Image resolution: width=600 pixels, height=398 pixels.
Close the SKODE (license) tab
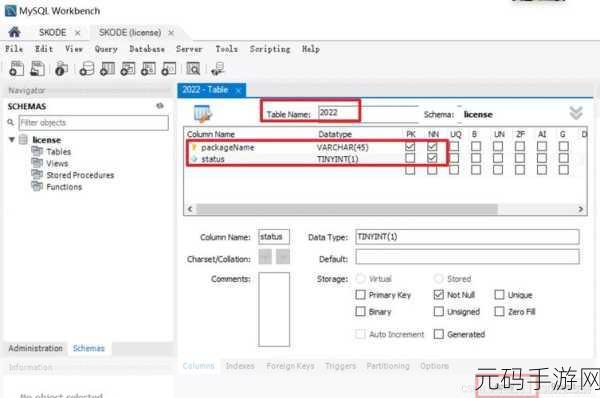[171, 33]
